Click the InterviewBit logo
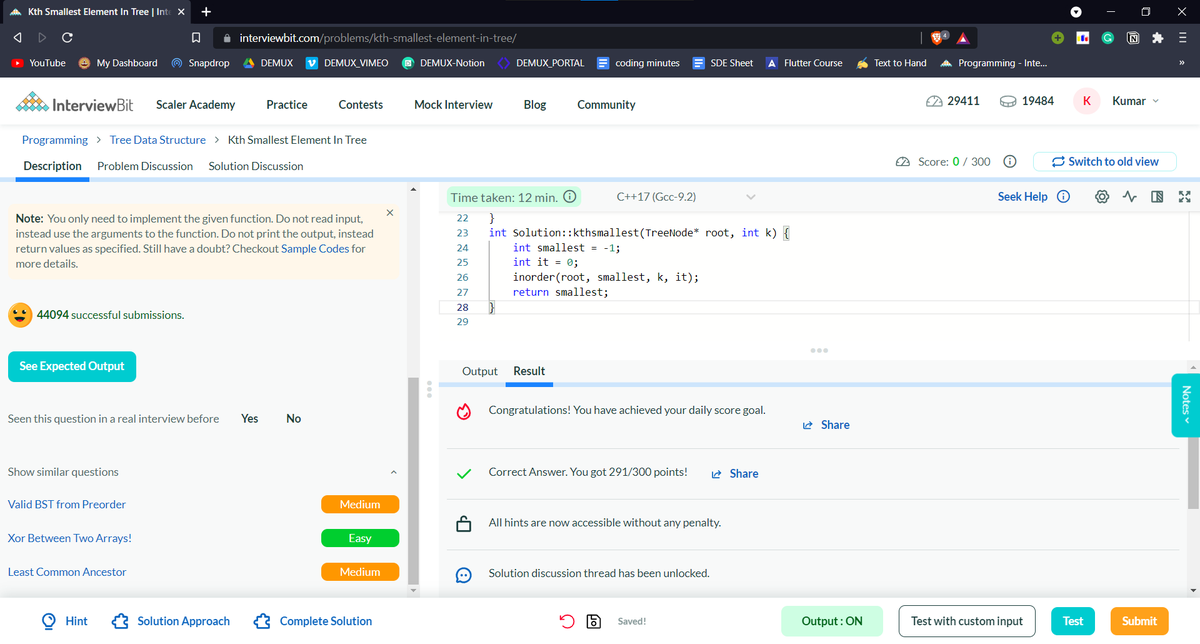 click(x=75, y=104)
